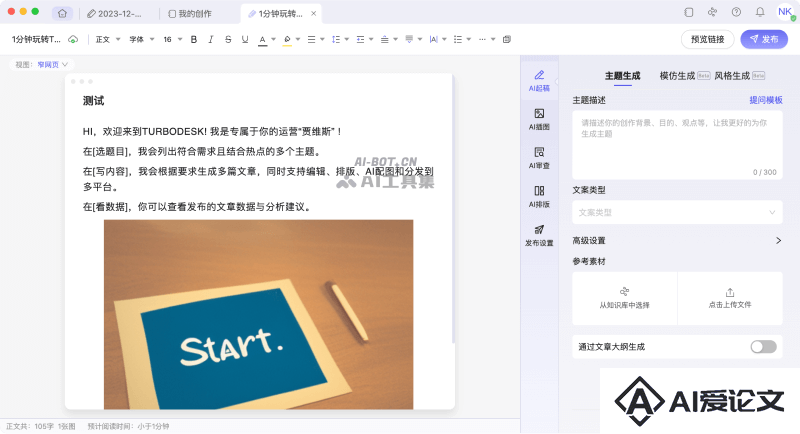This screenshot has width=800, height=434.
Task: Open the AI审查 sidebar panel
Action: [x=539, y=158]
